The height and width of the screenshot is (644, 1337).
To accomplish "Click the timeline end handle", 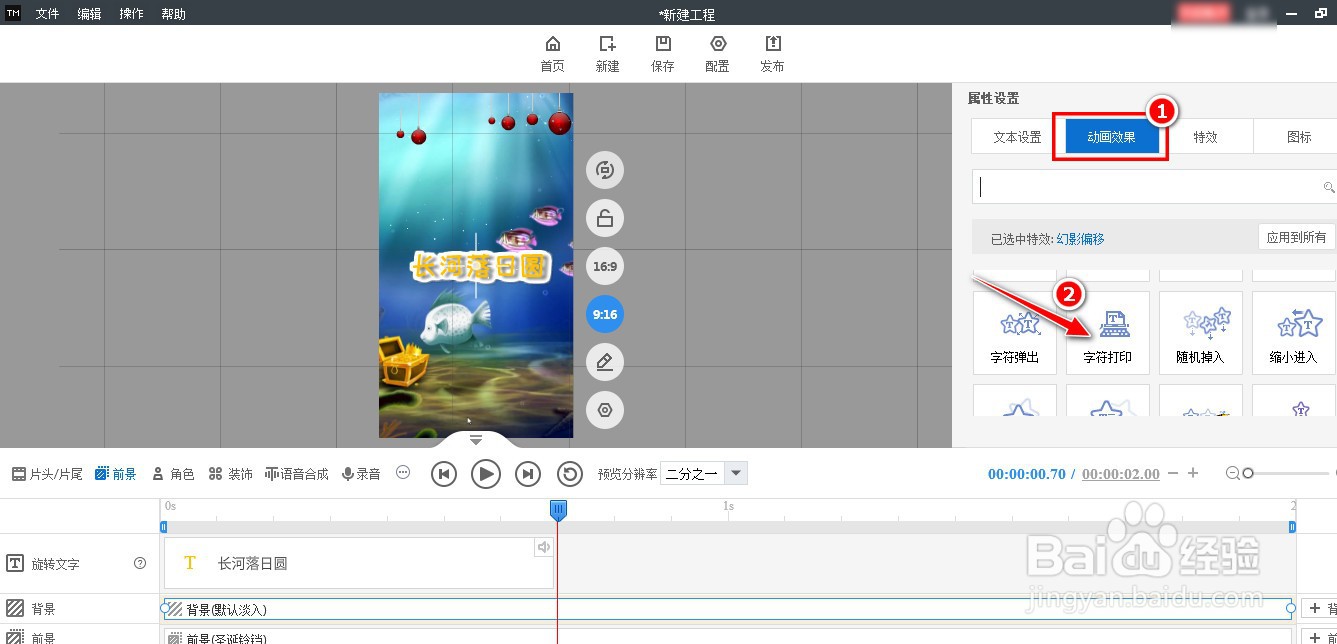I will tap(1292, 526).
